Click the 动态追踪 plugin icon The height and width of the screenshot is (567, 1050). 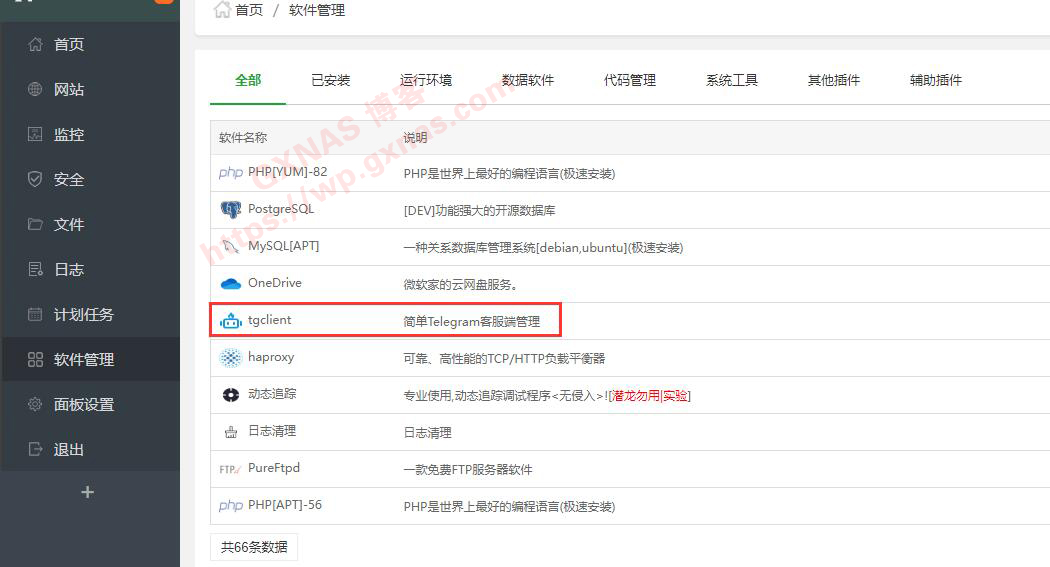[231, 395]
